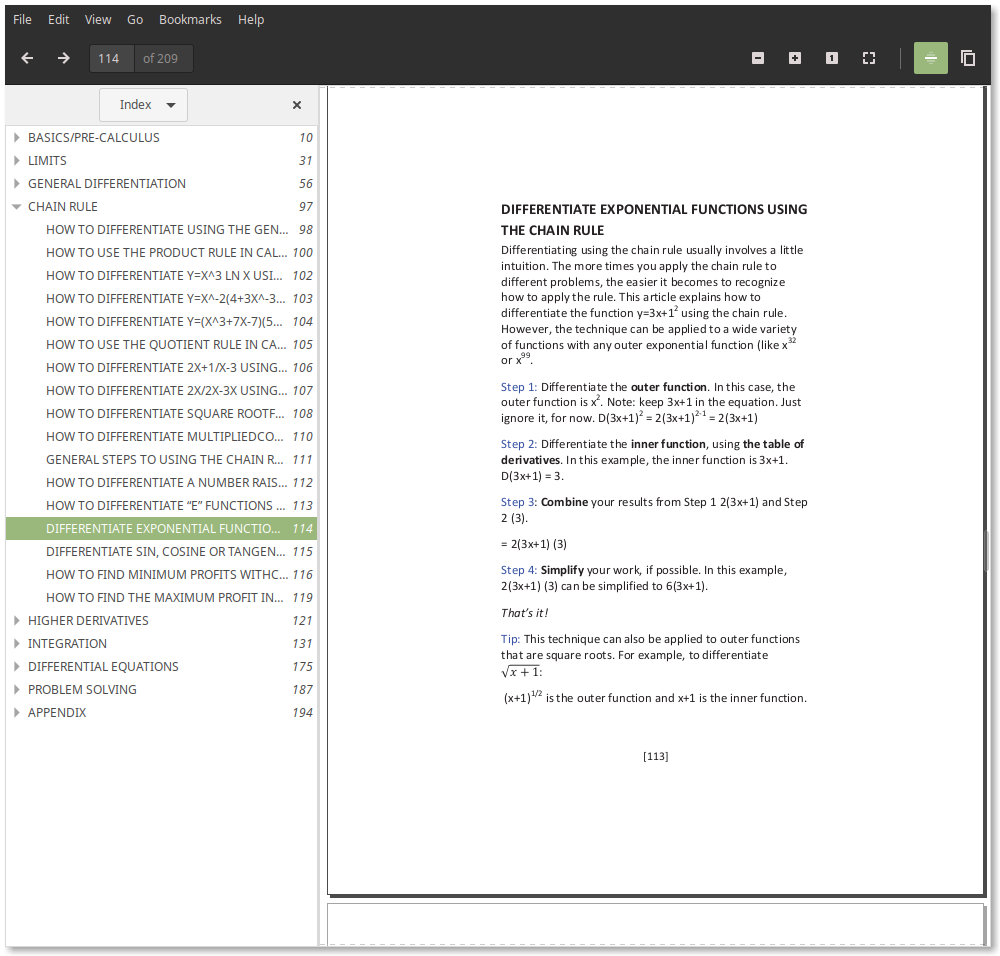This screenshot has height=956, width=1000.
Task: Go to the next page arrow
Action: 64,58
